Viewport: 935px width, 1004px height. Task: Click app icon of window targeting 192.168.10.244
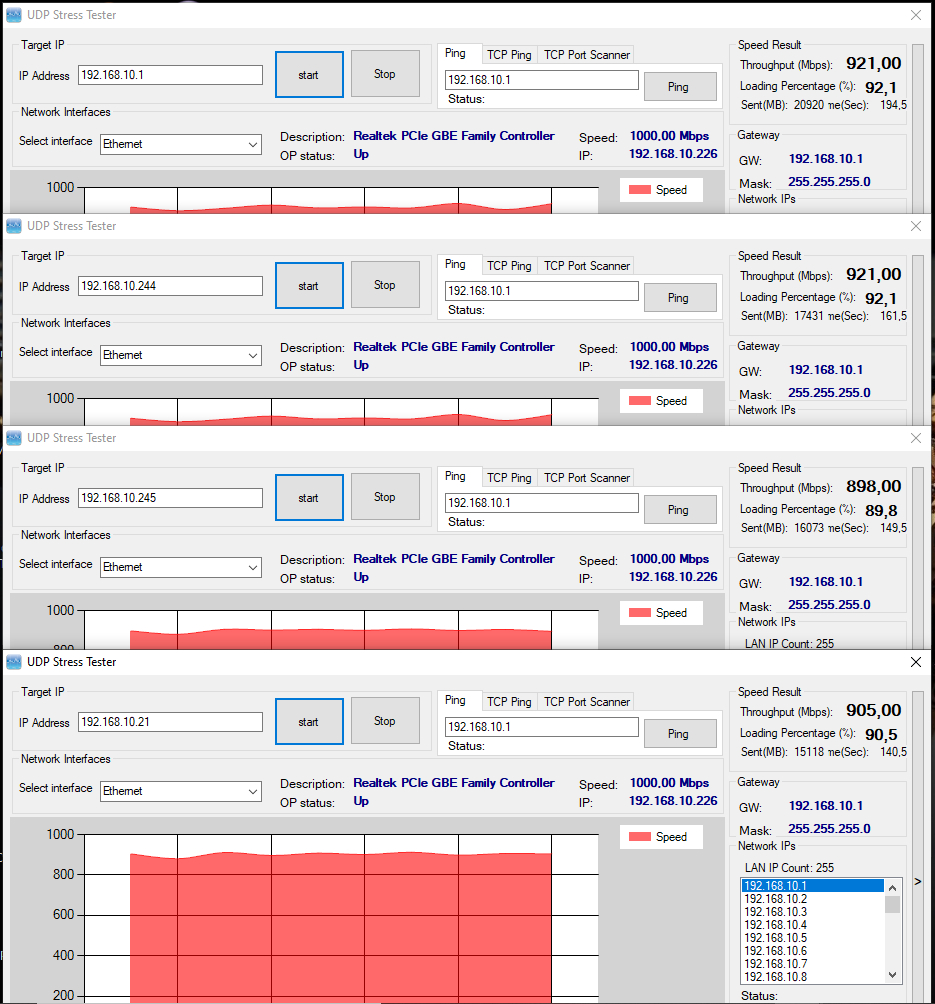(13, 225)
